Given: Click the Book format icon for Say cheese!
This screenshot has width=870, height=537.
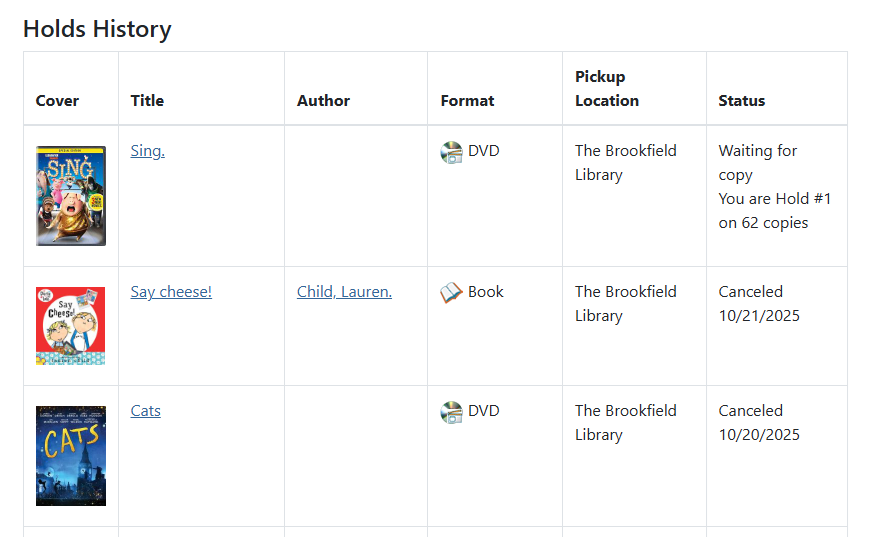Looking at the screenshot, I should (x=452, y=293).
